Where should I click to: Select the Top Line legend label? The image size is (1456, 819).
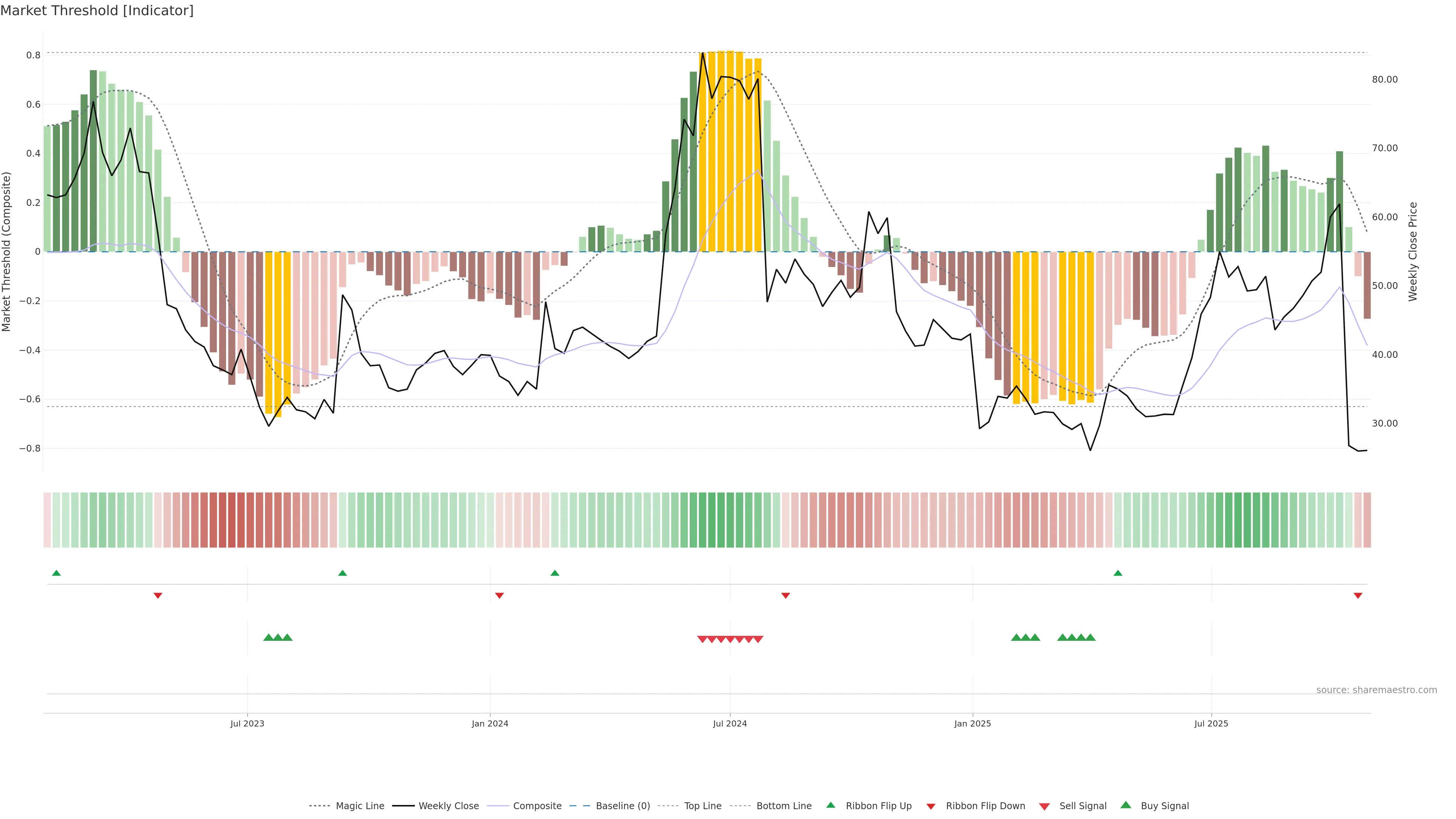click(703, 806)
